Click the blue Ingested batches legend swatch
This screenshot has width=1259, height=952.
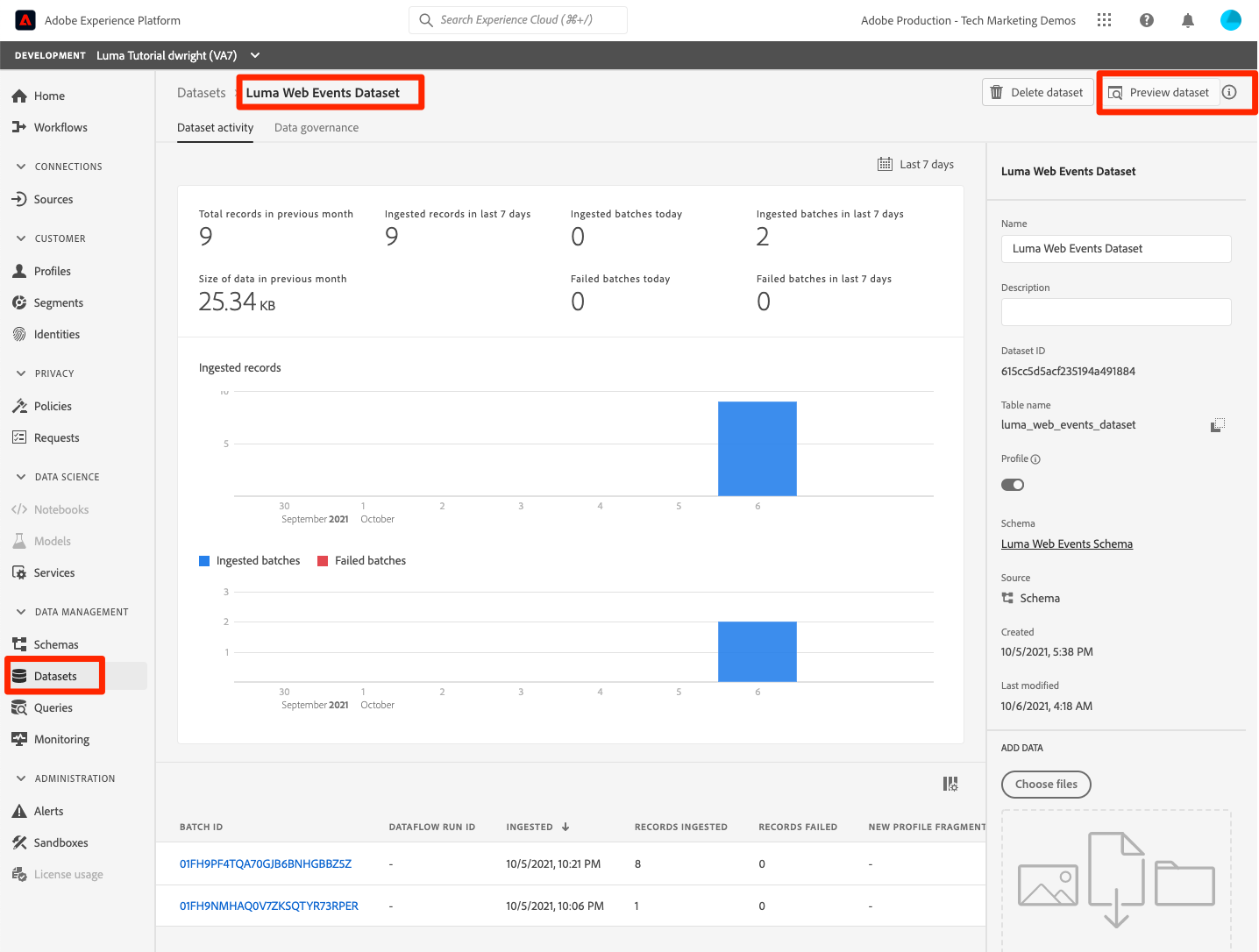click(x=204, y=561)
